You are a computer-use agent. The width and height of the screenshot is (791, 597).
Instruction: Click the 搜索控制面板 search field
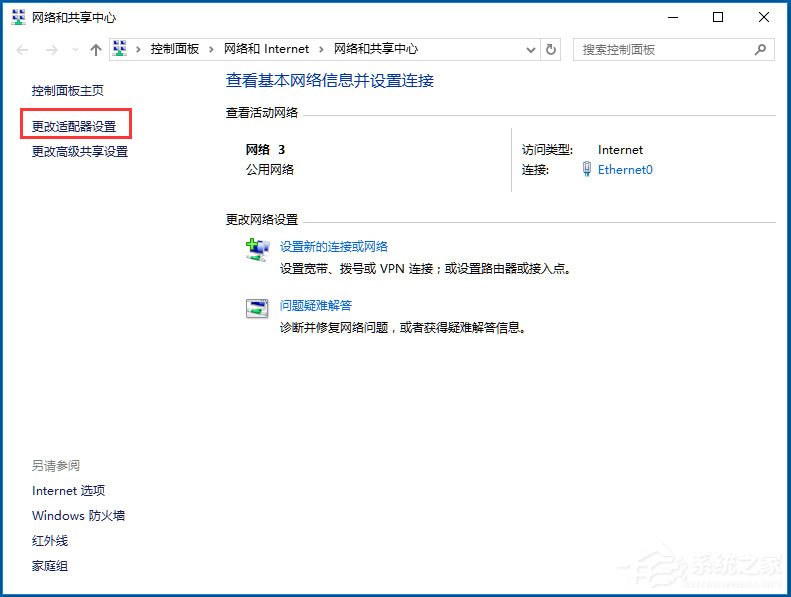tap(660, 49)
